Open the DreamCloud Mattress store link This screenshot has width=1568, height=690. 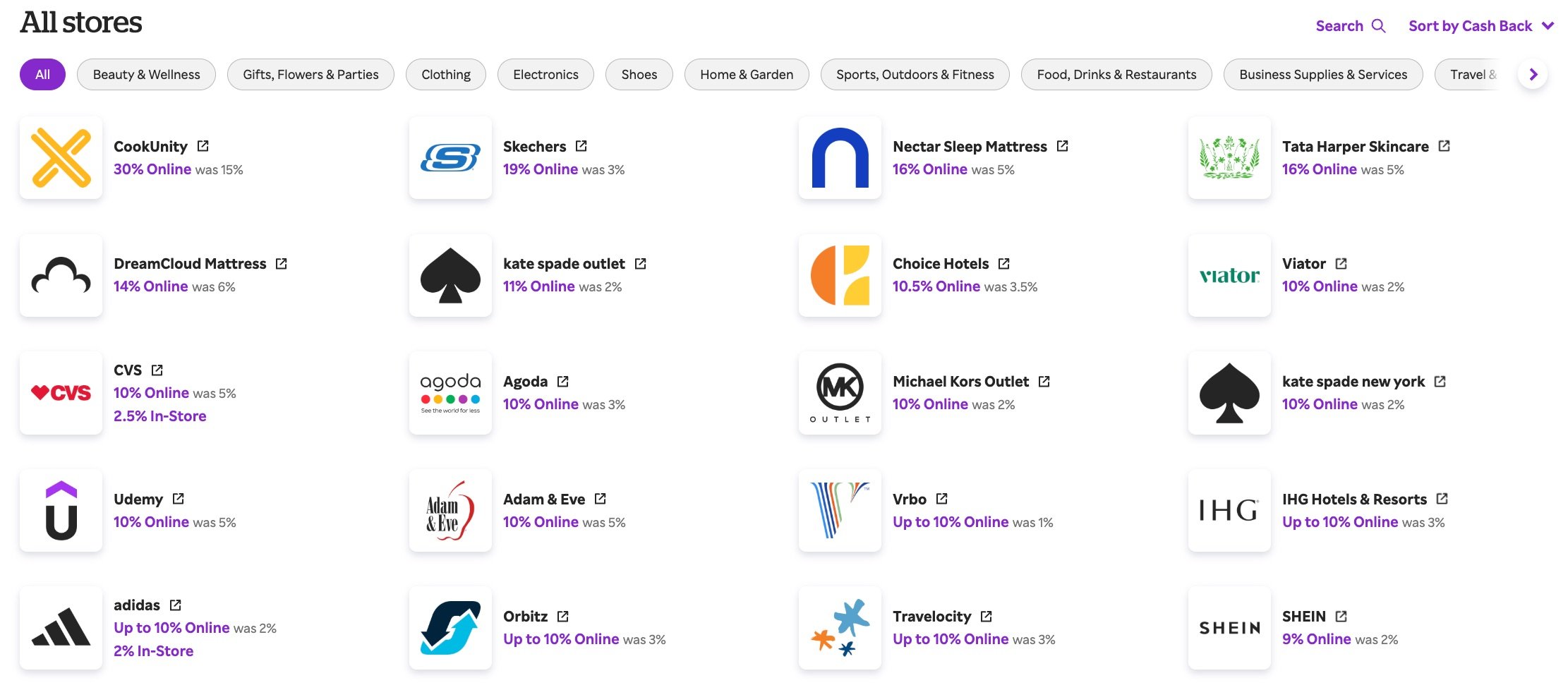point(190,263)
